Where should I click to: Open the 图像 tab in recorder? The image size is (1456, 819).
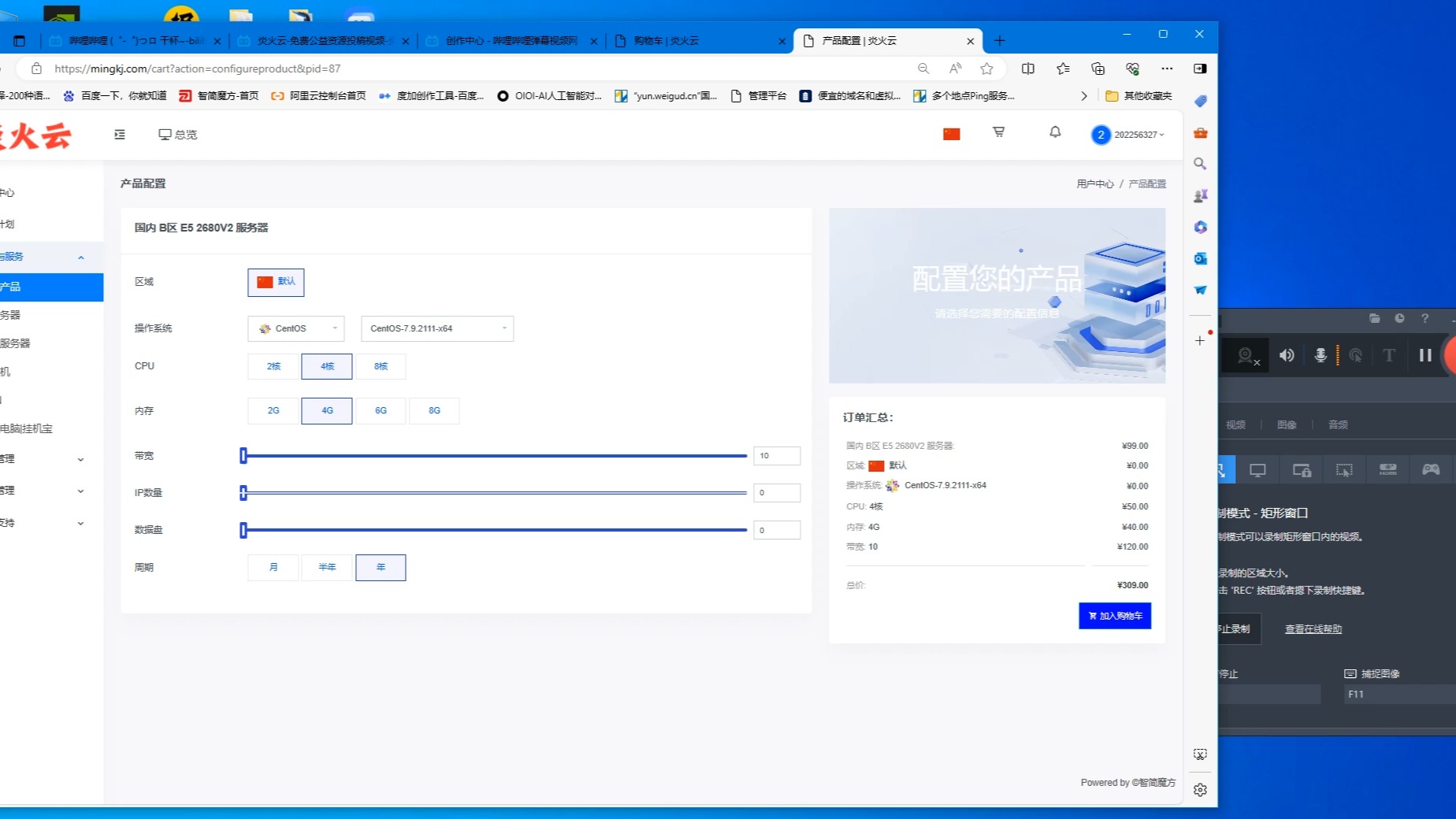tap(1287, 424)
